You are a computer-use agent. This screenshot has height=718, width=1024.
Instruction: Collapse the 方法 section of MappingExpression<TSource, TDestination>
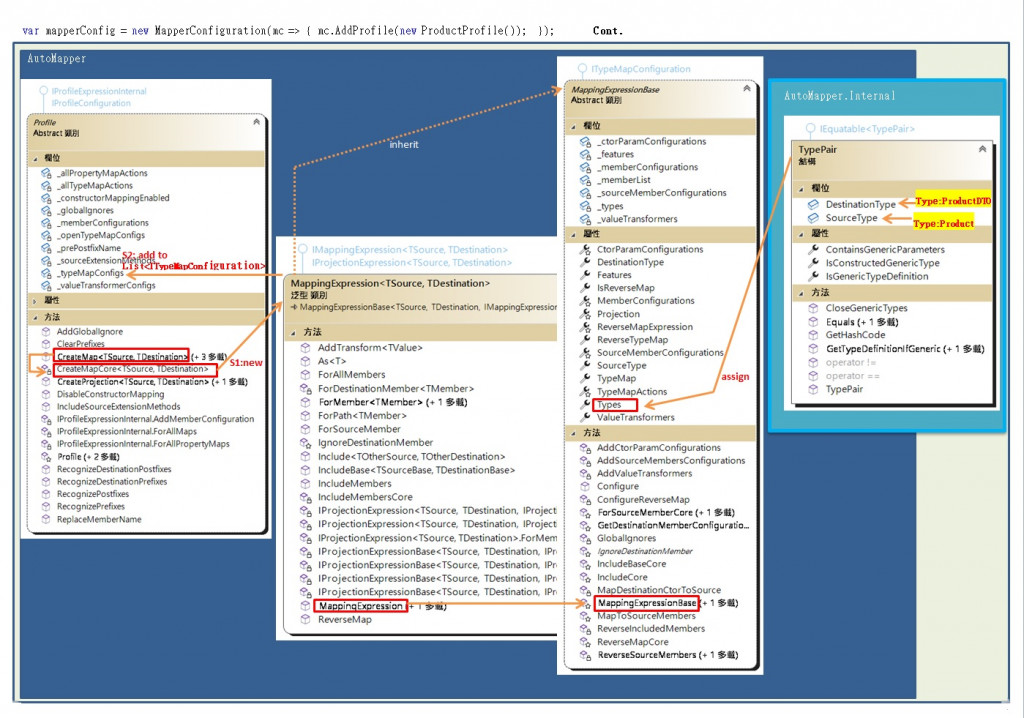[x=293, y=333]
